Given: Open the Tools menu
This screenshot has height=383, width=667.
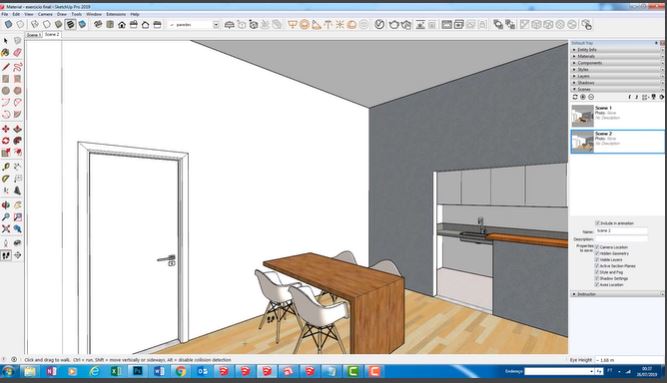Looking at the screenshot, I should pos(77,14).
